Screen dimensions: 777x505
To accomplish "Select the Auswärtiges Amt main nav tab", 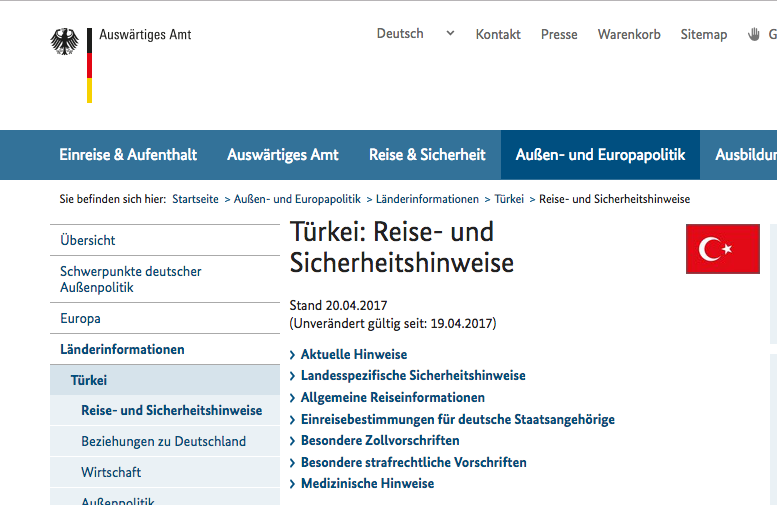I will click(x=283, y=155).
